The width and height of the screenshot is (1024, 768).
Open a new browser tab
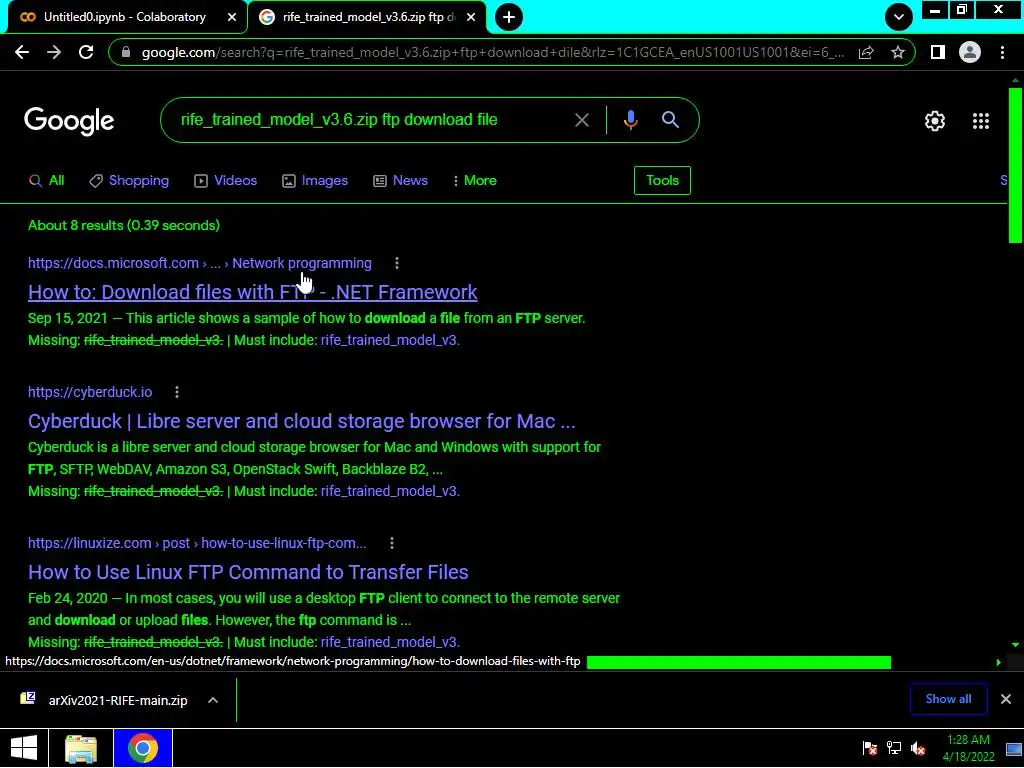pos(509,17)
